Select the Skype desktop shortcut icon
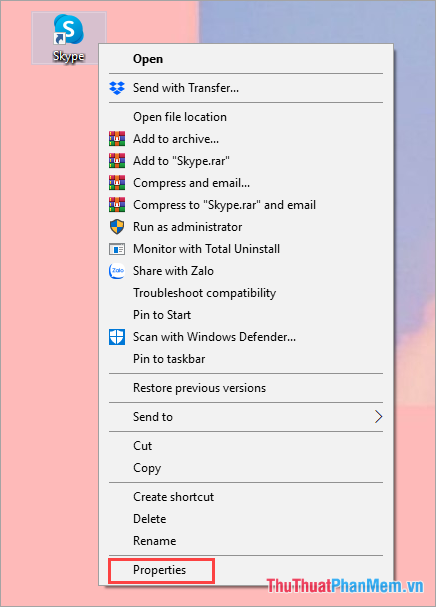Screen dimensions: 436x607 tap(68, 38)
